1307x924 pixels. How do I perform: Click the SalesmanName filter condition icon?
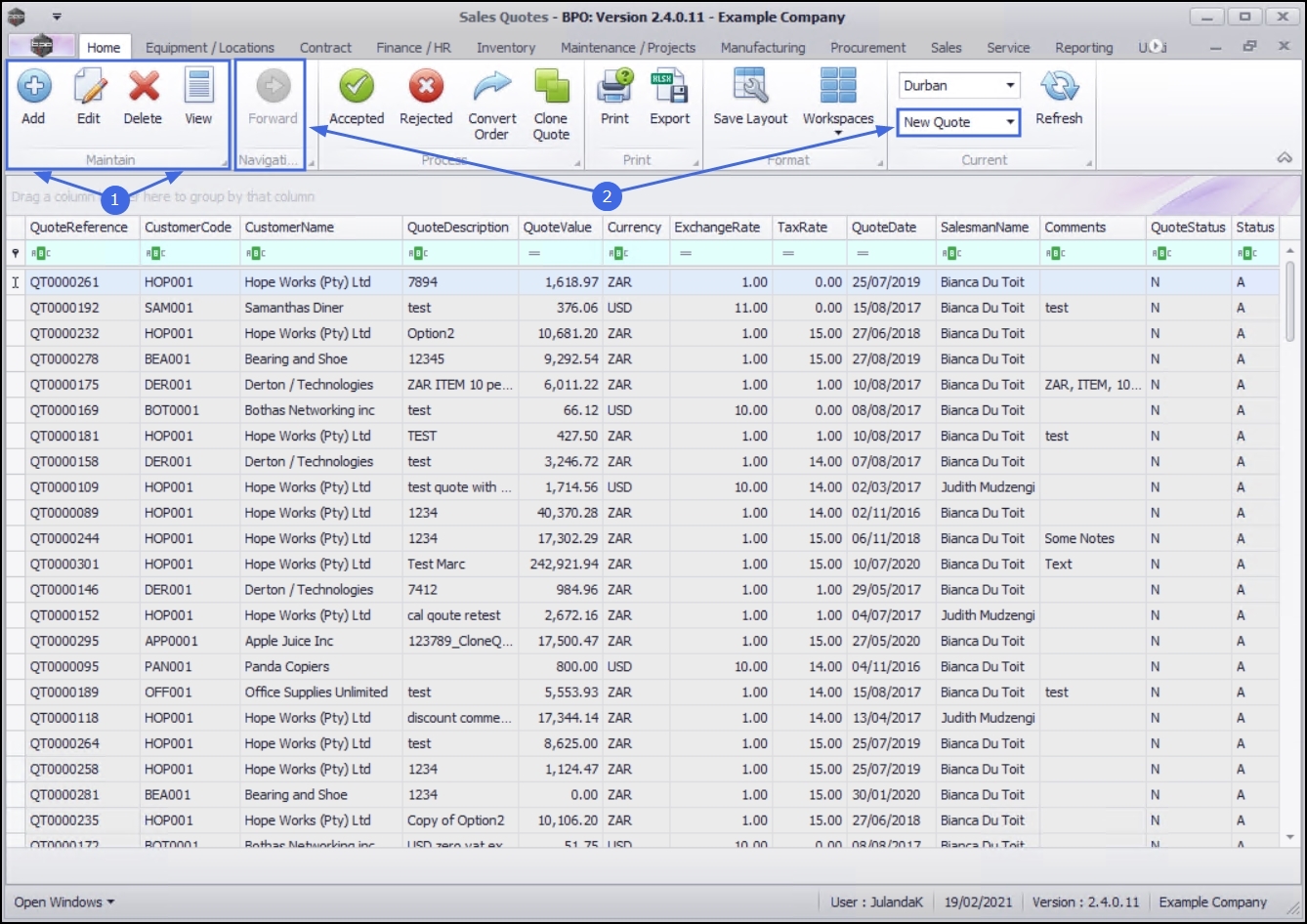point(951,254)
